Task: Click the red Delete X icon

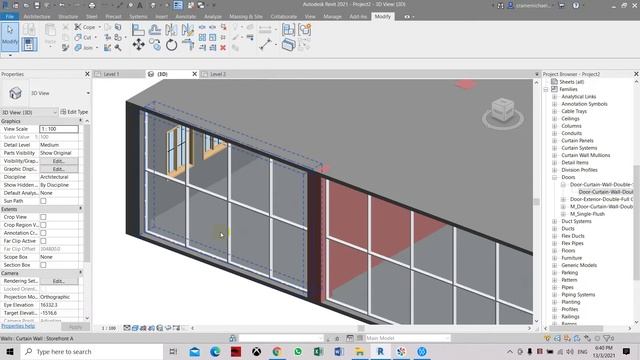Action: pos(223,48)
